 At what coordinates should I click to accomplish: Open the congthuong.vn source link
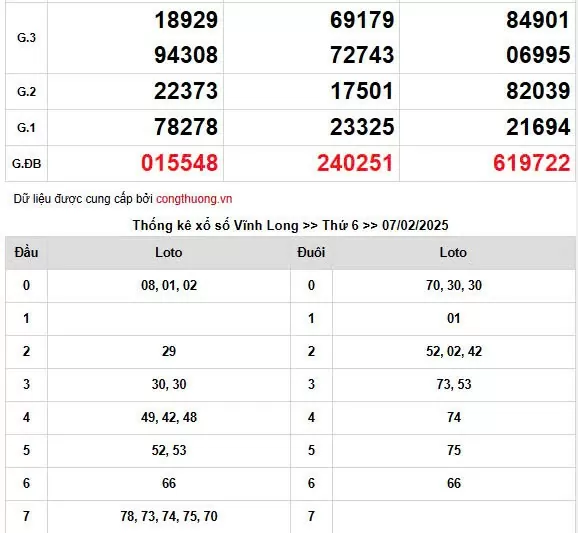(194, 199)
